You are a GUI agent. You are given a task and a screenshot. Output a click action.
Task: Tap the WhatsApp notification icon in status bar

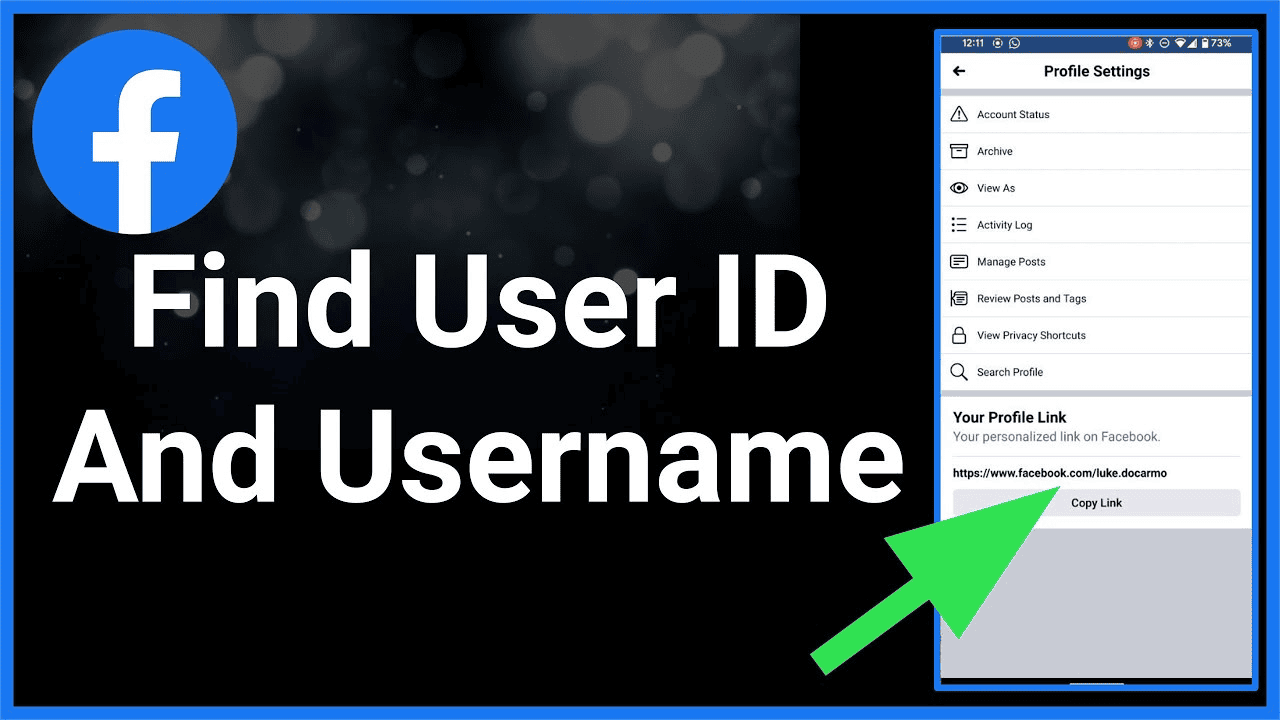(1014, 43)
